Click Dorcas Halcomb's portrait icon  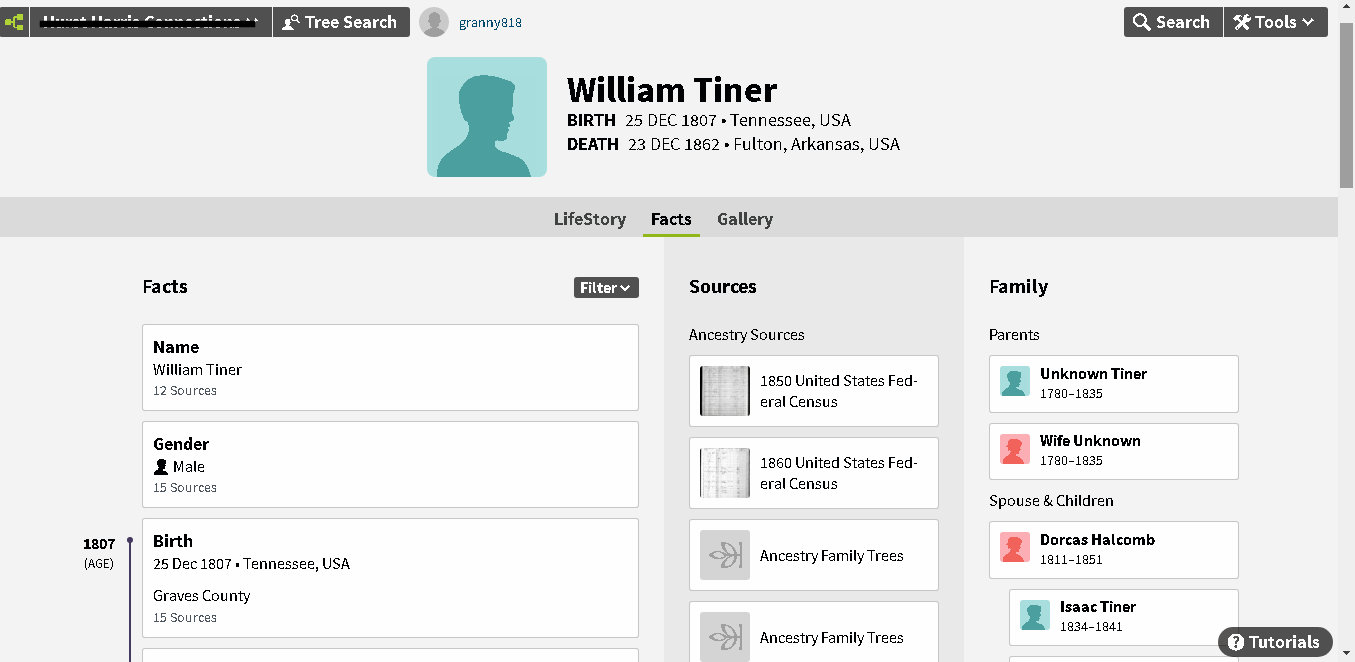[1015, 548]
